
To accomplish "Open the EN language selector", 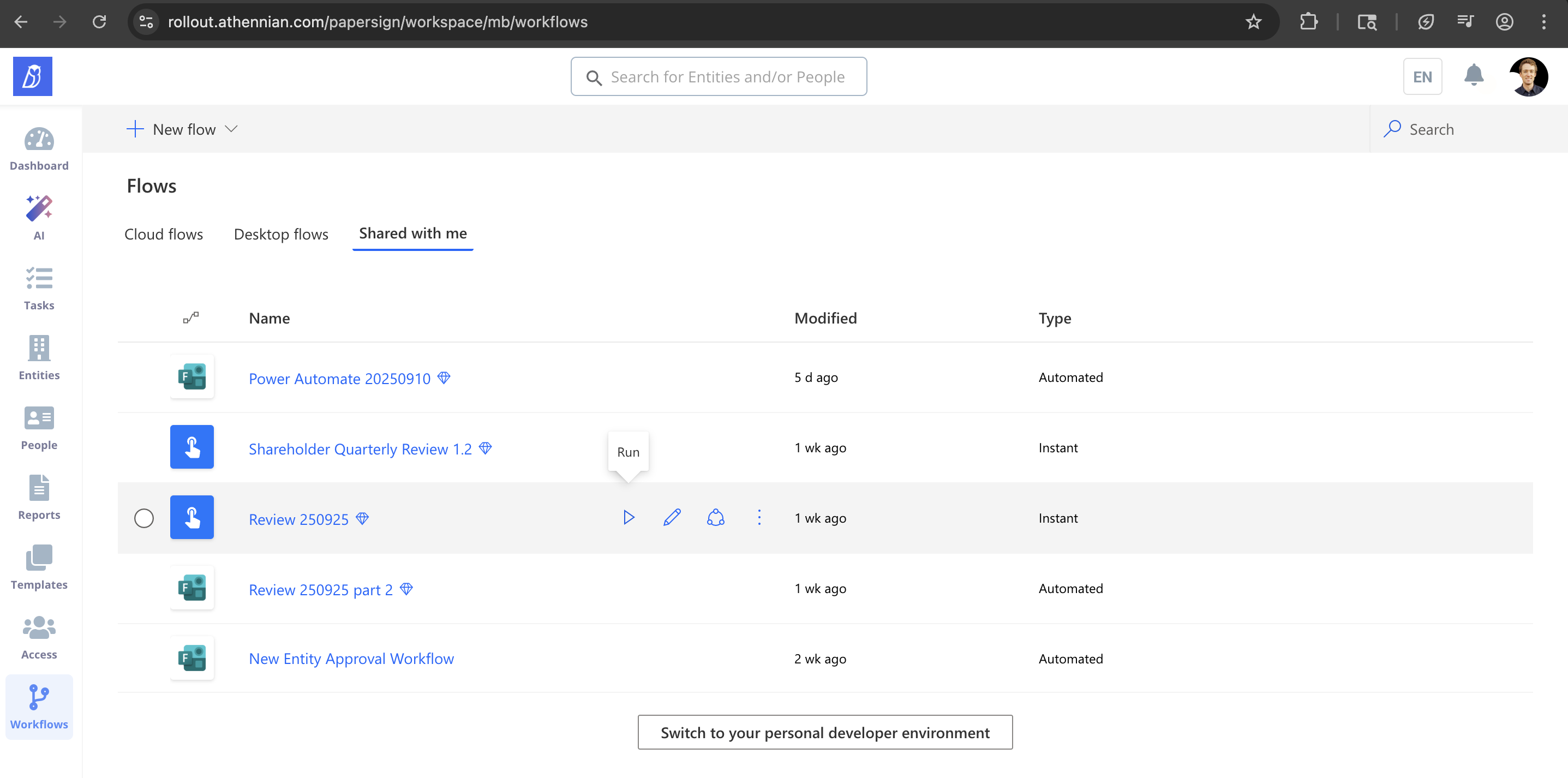I will tap(1422, 77).
